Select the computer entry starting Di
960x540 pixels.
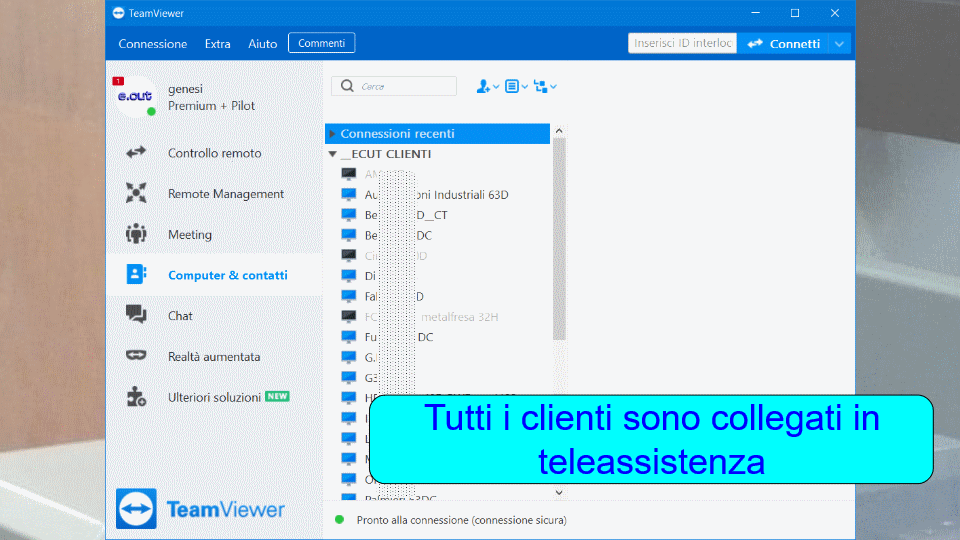tap(438, 276)
